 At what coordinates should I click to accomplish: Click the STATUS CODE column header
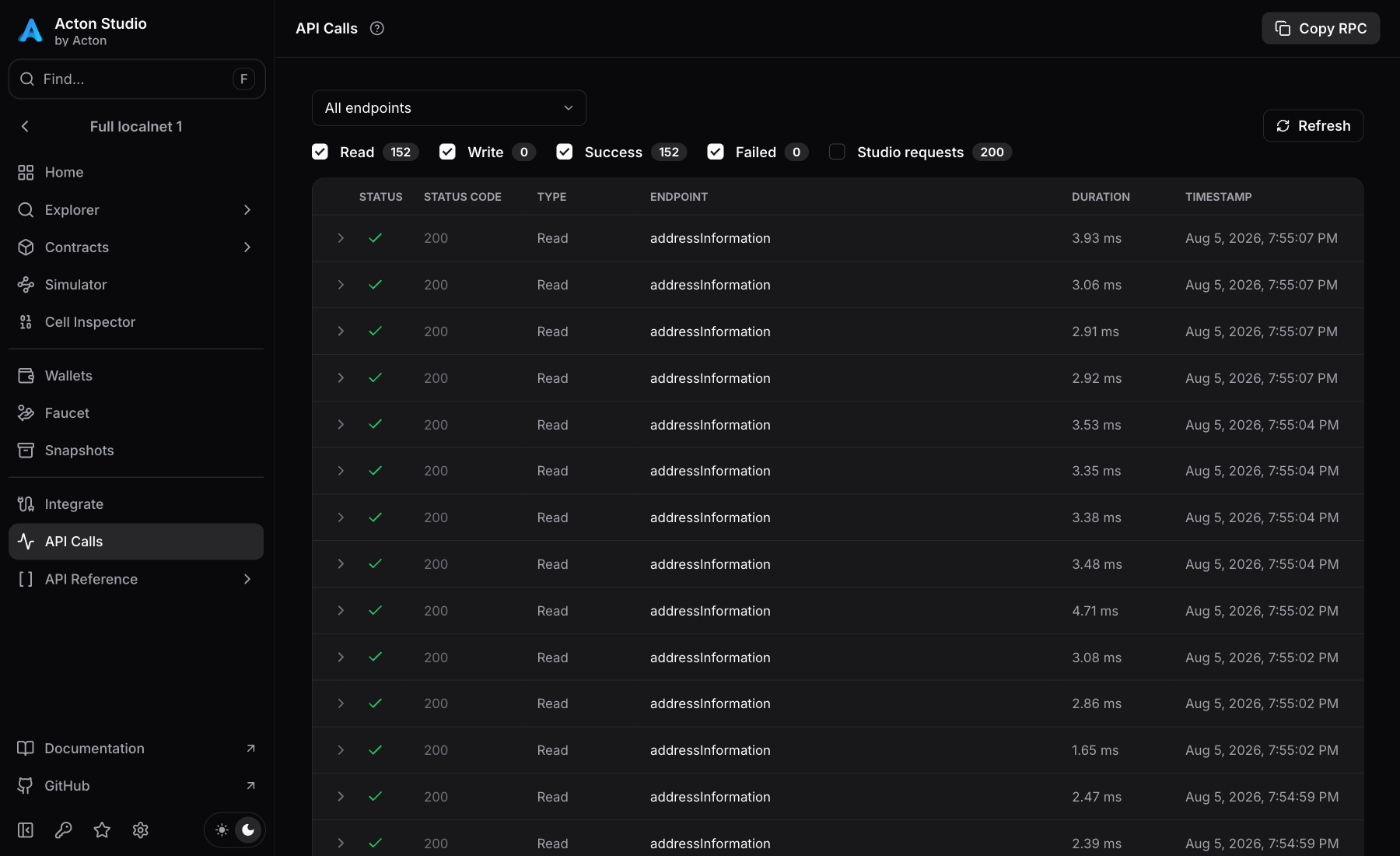[462, 197]
